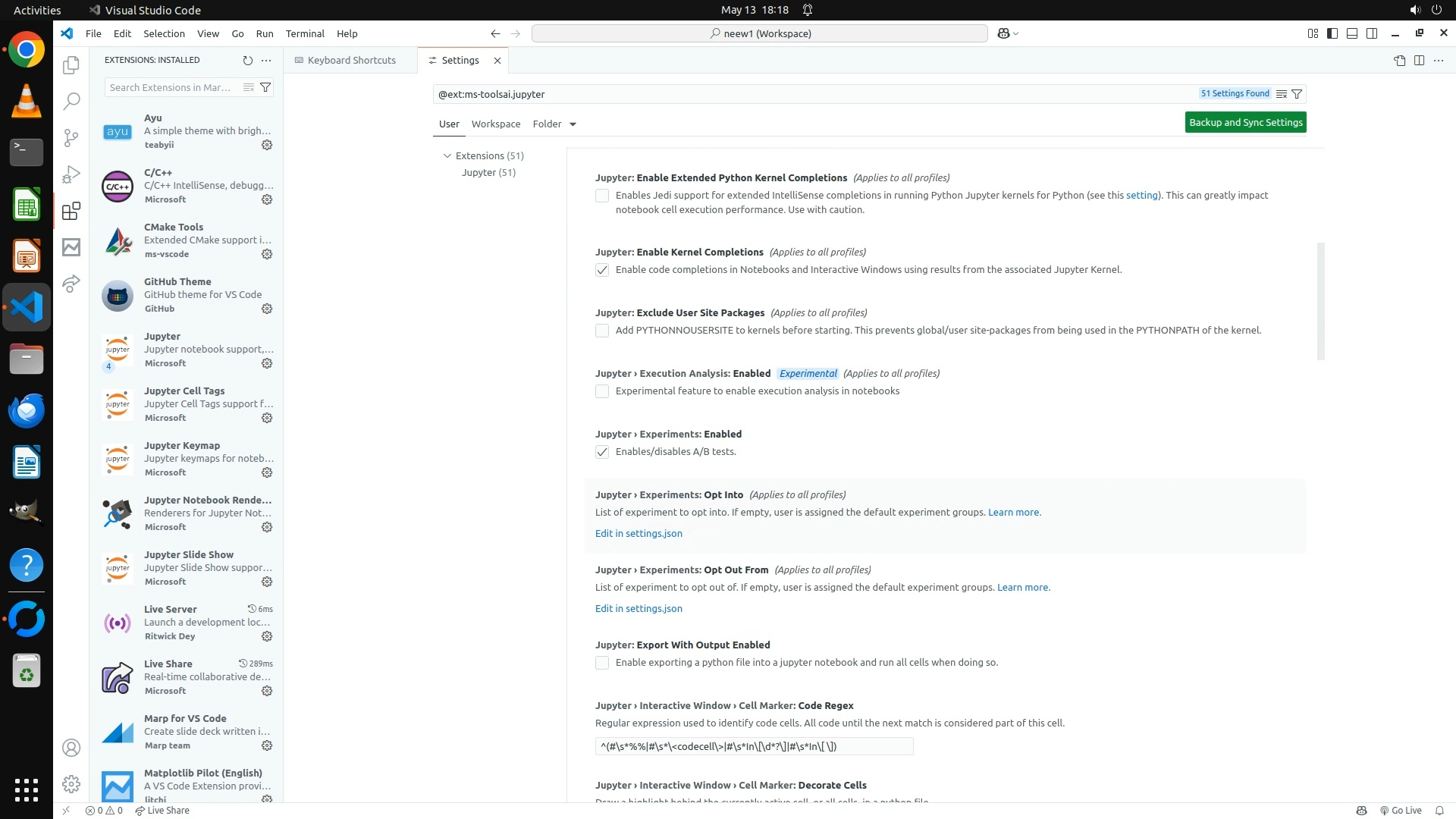Refresh the installed extensions list

[247, 60]
